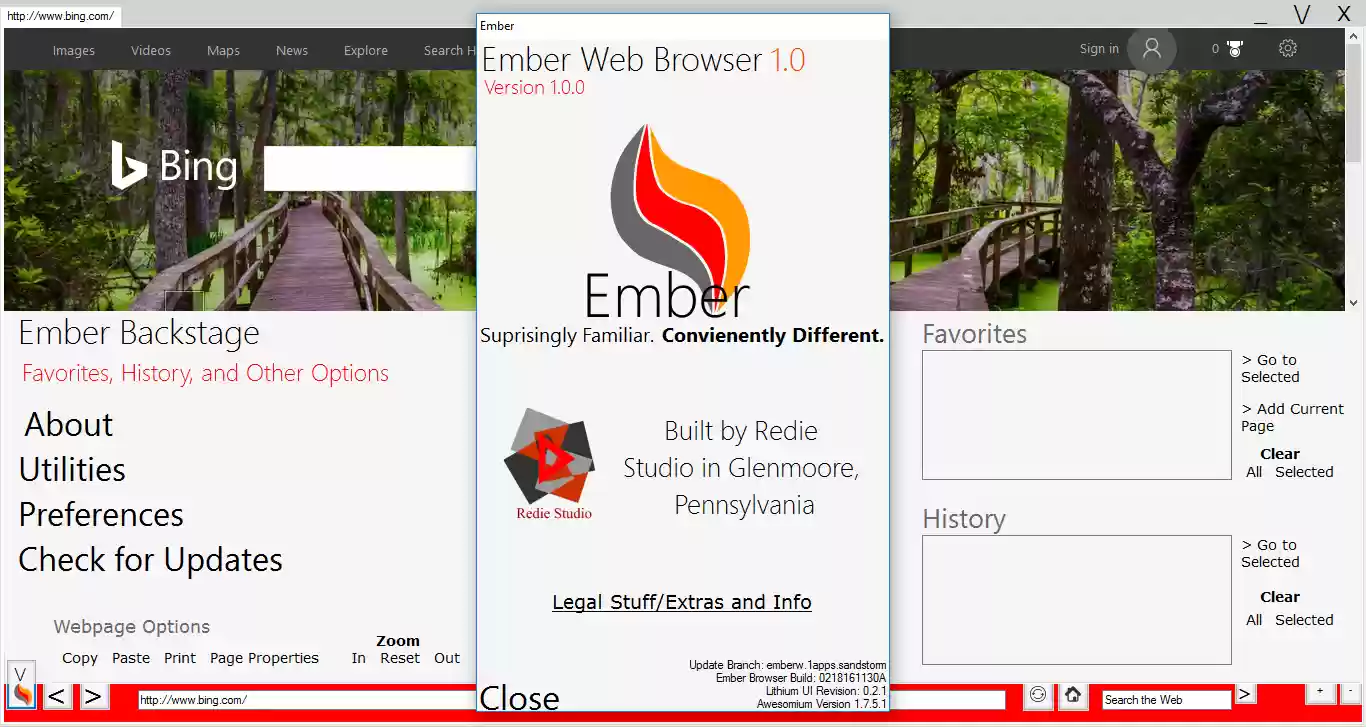Screen dimensions: 1366x727
Task: Click the Sign in avatar icon
Action: coord(1151,48)
